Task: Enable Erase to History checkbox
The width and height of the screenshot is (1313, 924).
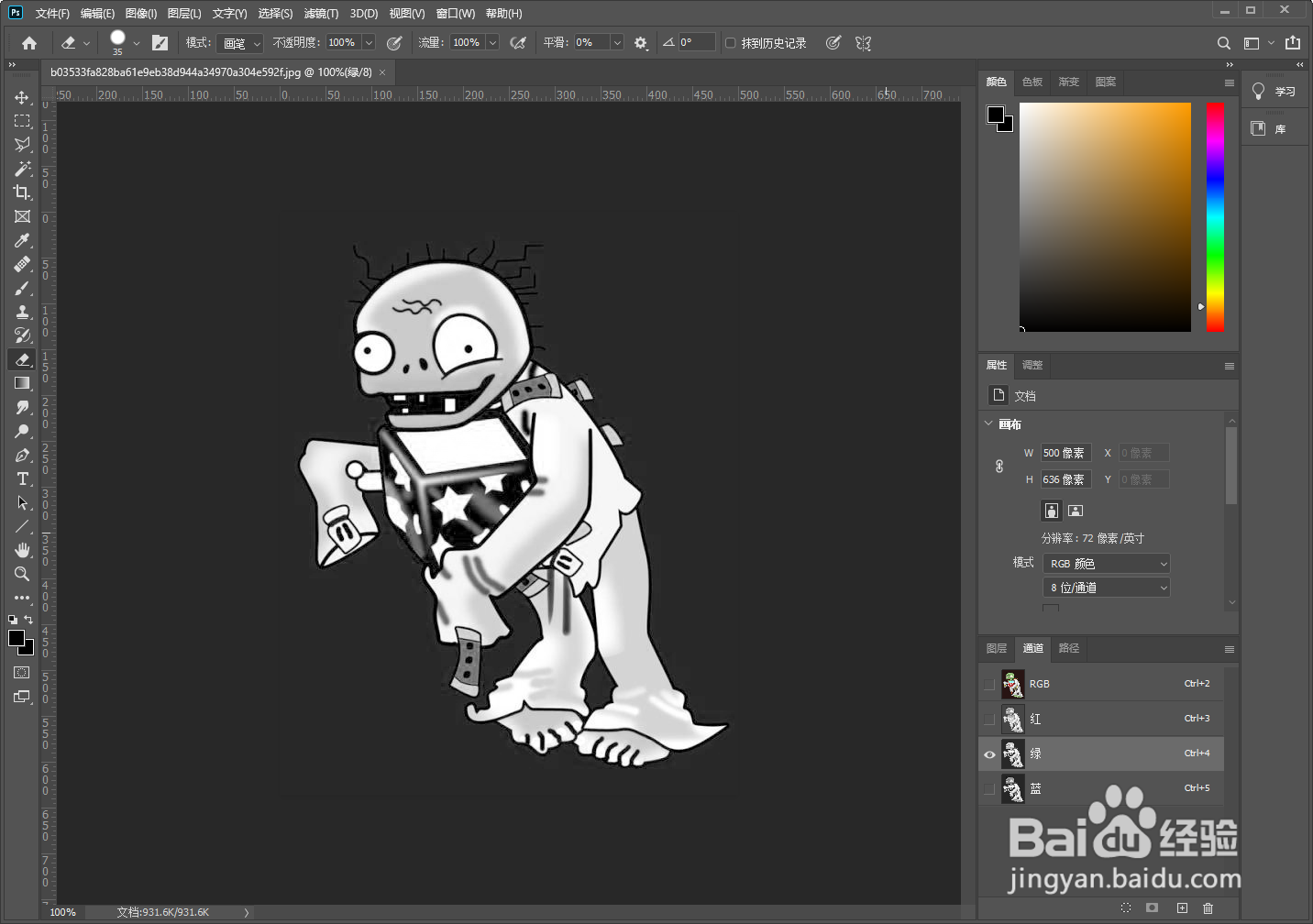Action: click(730, 43)
